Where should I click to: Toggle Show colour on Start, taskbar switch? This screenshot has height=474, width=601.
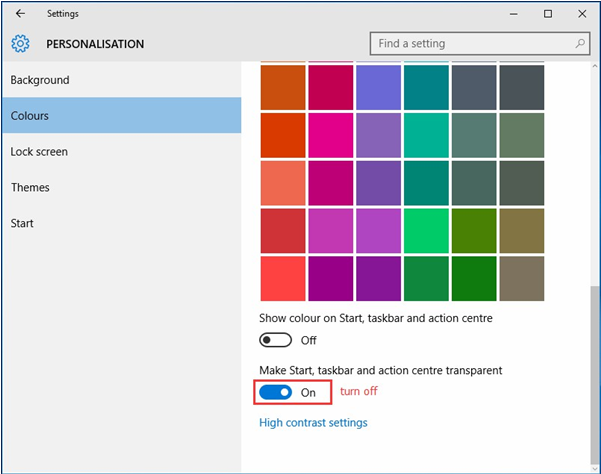click(x=275, y=340)
